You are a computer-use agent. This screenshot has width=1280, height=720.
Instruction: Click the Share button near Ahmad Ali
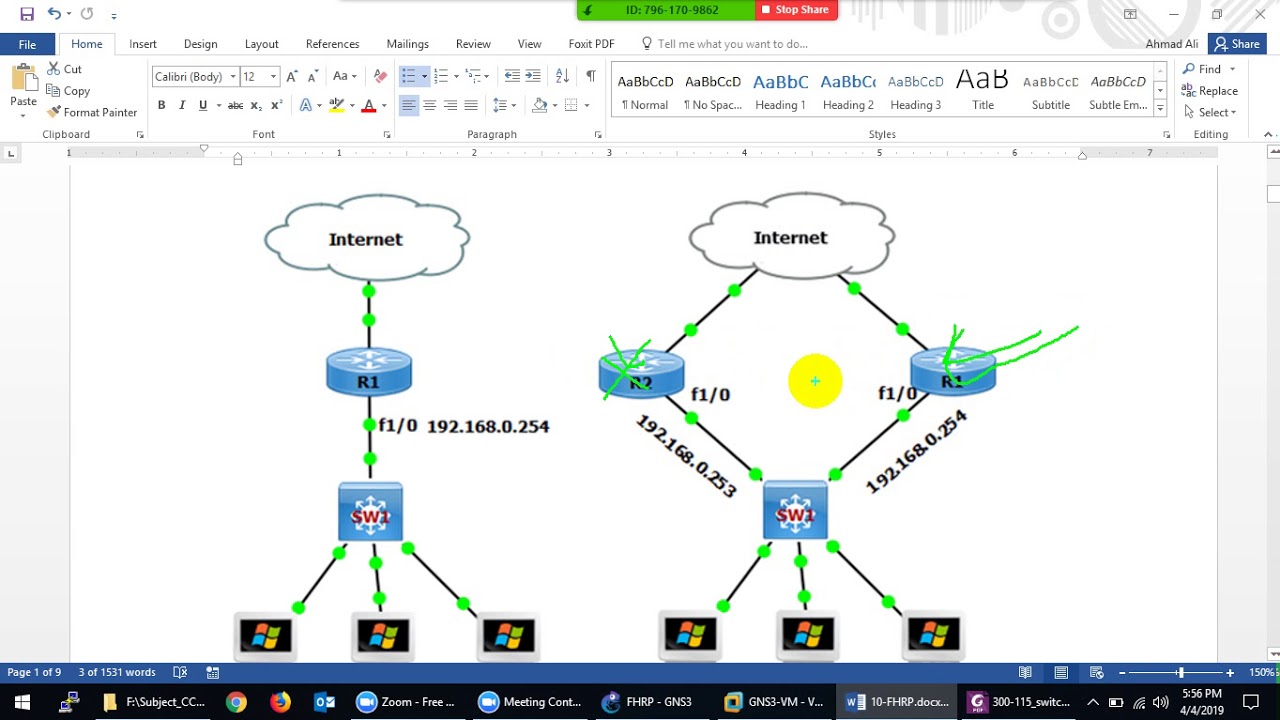[1237, 44]
